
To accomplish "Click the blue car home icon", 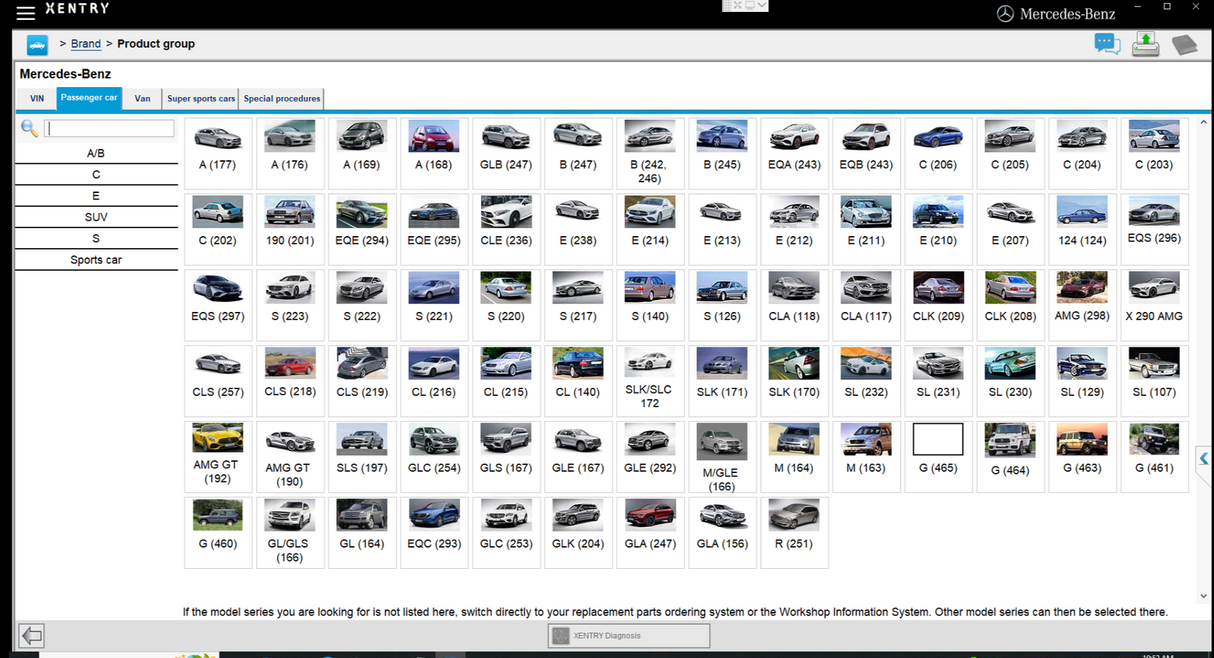I will pos(37,45).
